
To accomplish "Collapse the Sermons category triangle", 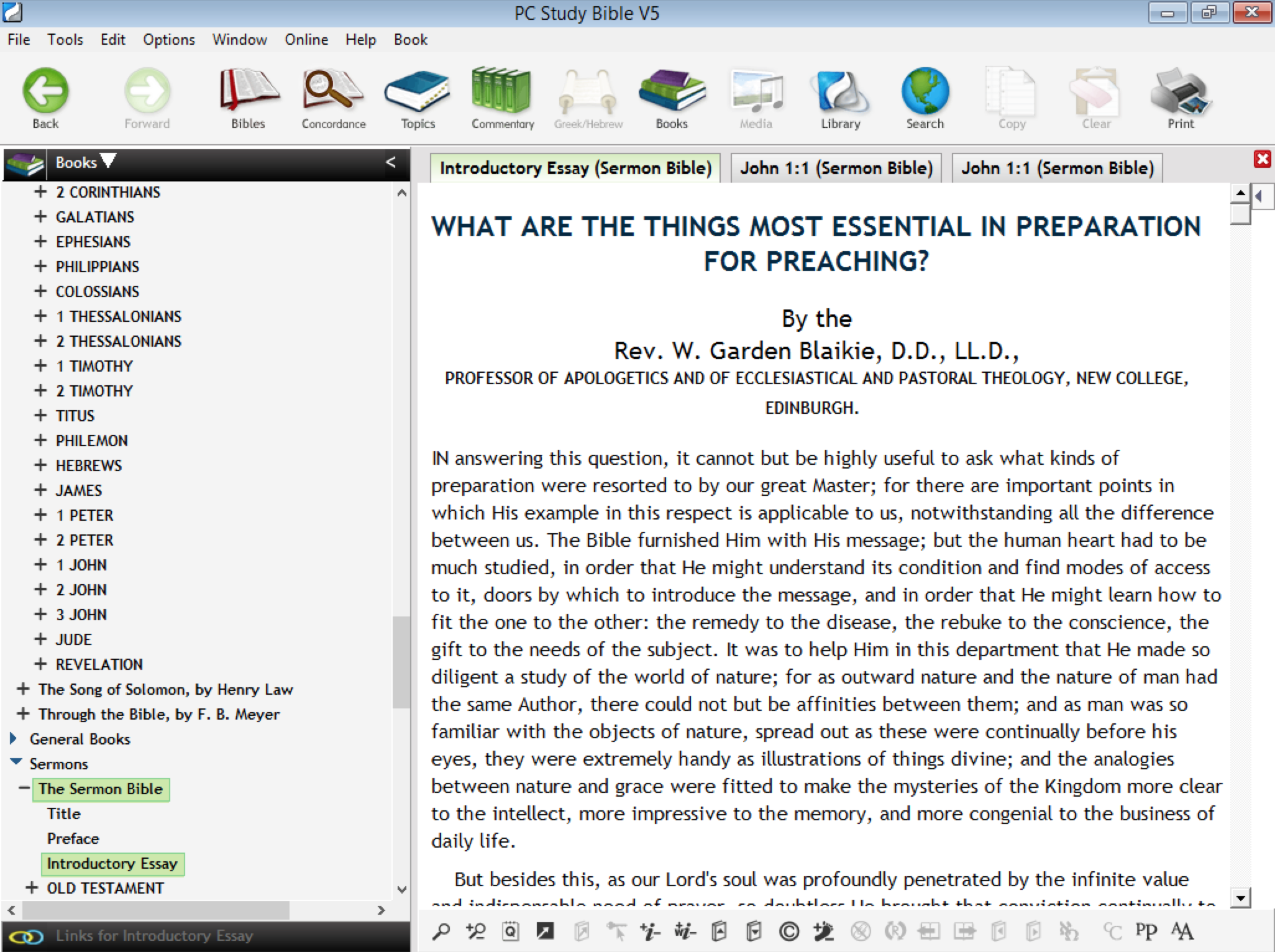I will (16, 762).
